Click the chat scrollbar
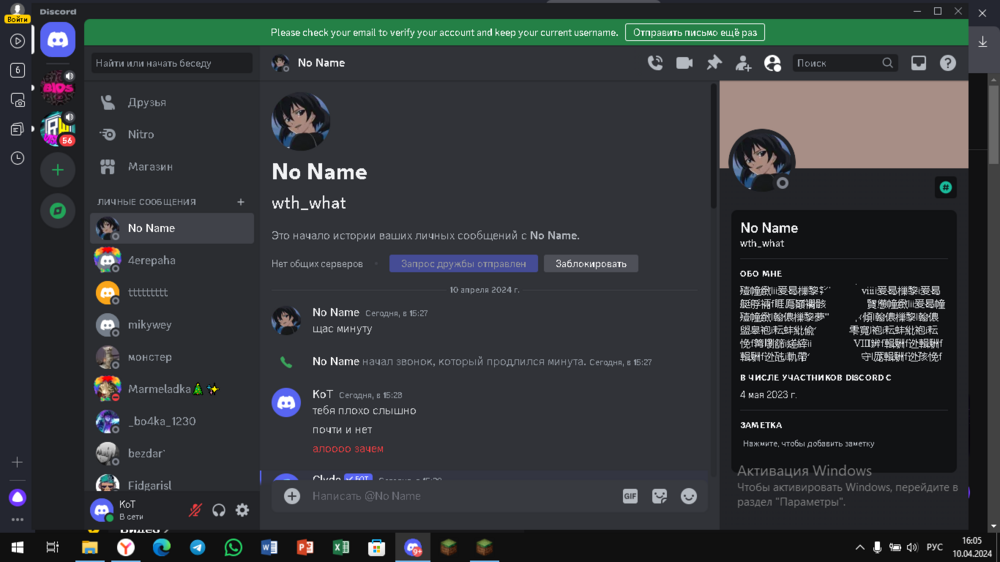Screen dimensions: 1000x562 [x=714, y=147]
